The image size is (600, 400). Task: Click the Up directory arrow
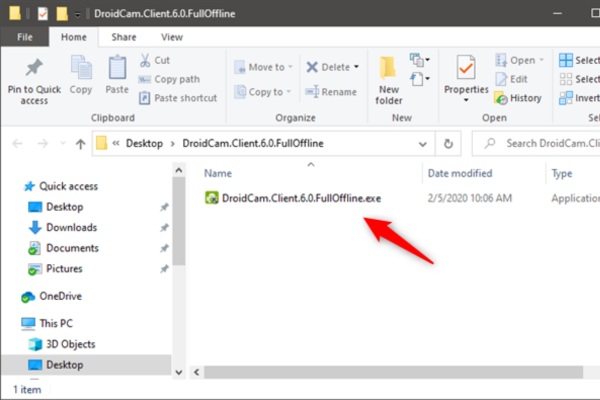(x=80, y=144)
